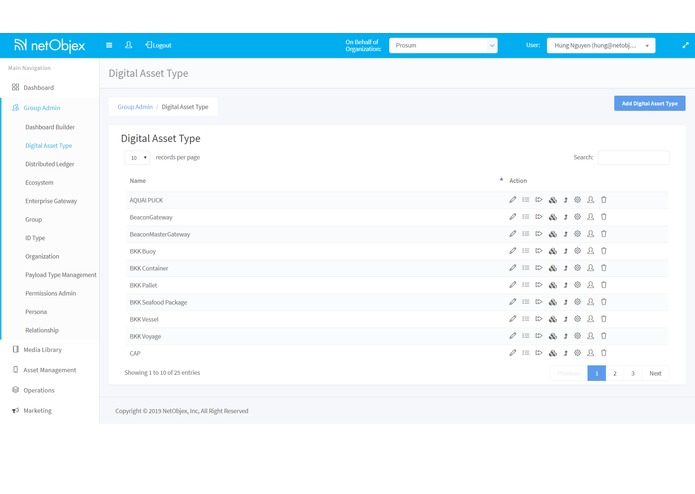Screen dimensions: 695x494
Task: Select the current page 1 button
Action: pyautogui.click(x=597, y=373)
